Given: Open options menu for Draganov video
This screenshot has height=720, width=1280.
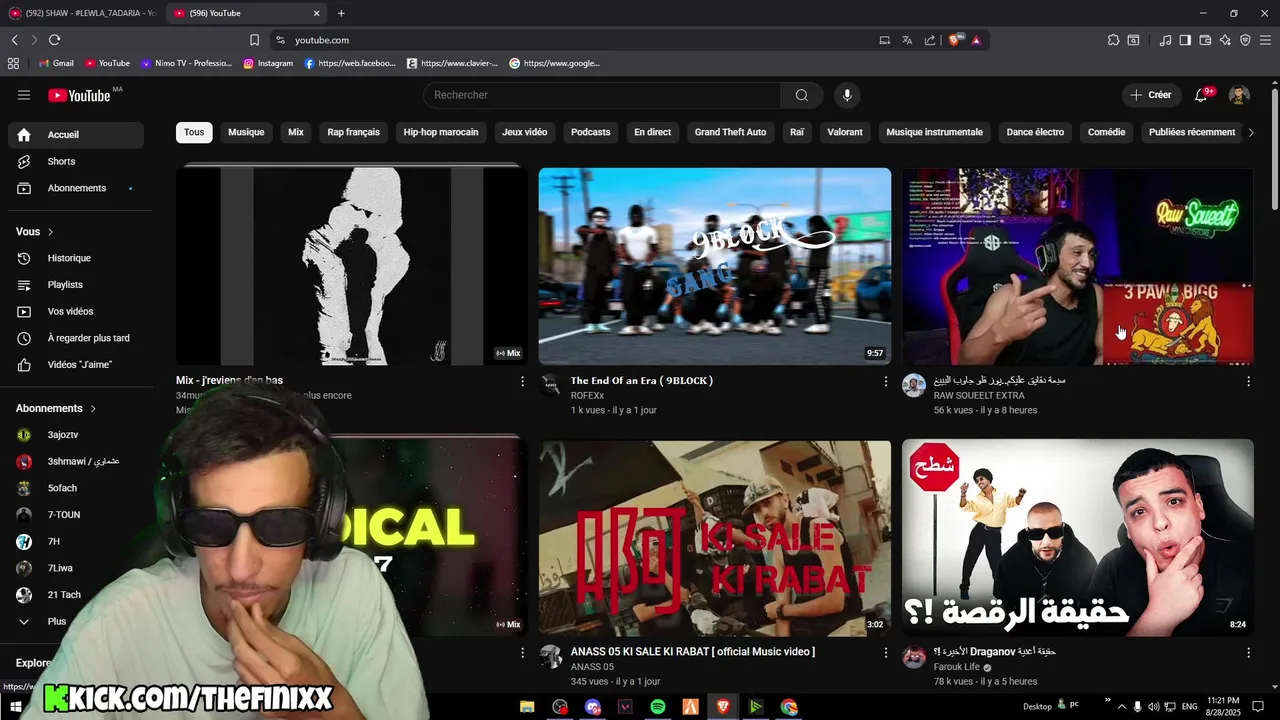Looking at the screenshot, I should click(1248, 652).
